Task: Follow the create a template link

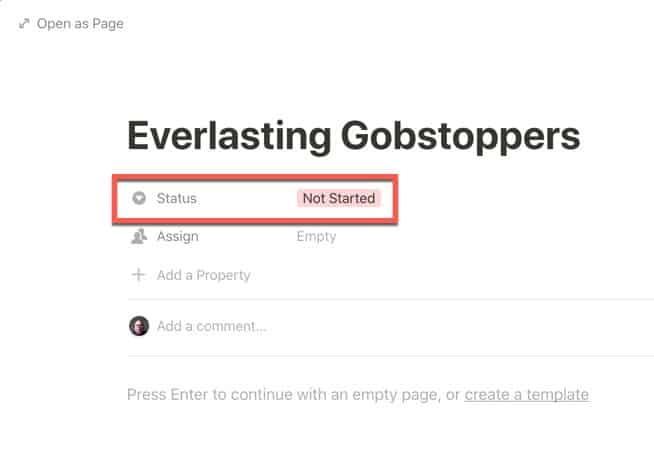Action: pos(526,394)
